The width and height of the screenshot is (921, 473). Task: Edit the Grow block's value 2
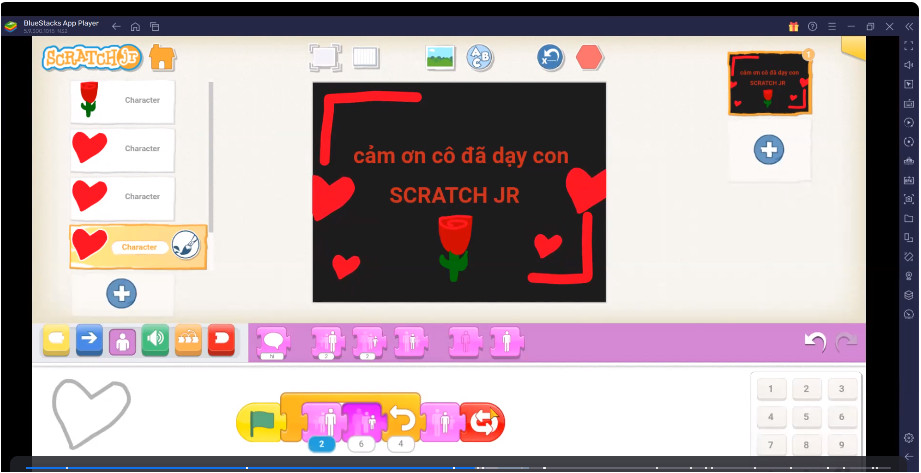tap(321, 444)
